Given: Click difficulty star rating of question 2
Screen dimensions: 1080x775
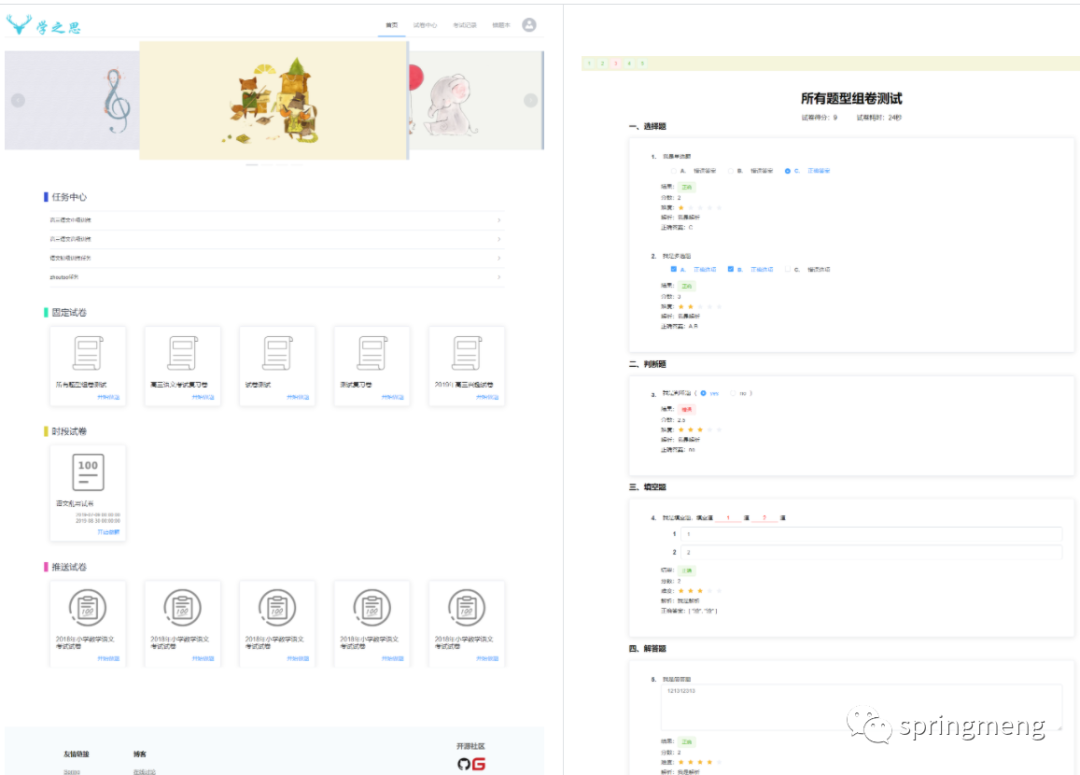Looking at the screenshot, I should pyautogui.click(x=700, y=307).
